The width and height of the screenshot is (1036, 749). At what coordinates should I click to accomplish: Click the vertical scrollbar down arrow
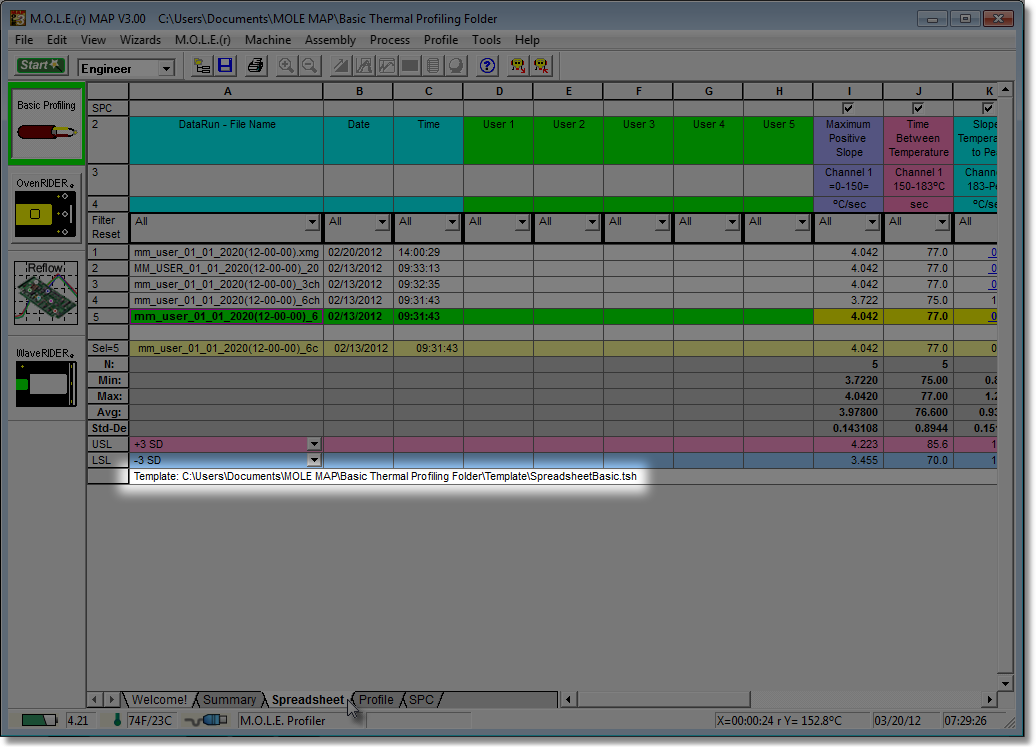(x=1005, y=684)
